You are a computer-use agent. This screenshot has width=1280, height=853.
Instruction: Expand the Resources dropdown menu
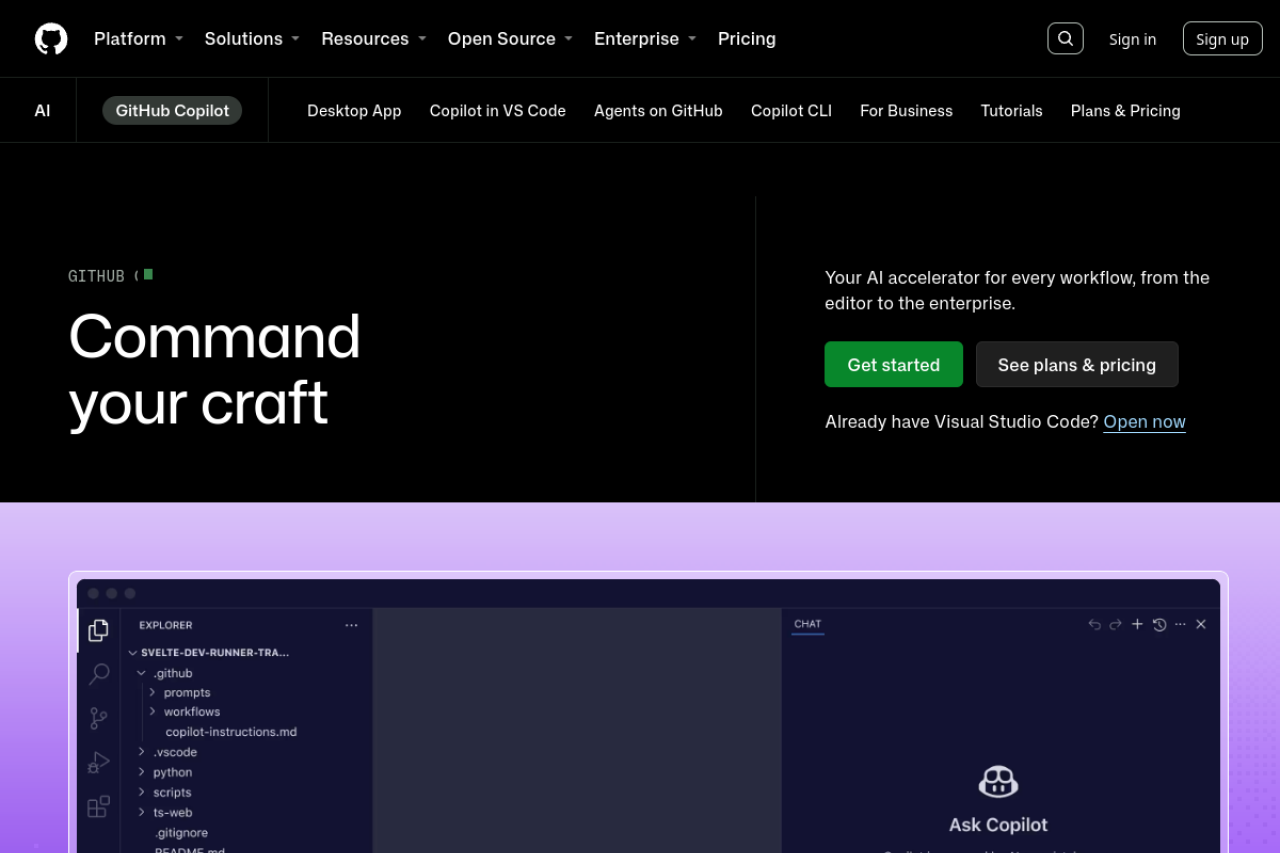click(x=374, y=38)
